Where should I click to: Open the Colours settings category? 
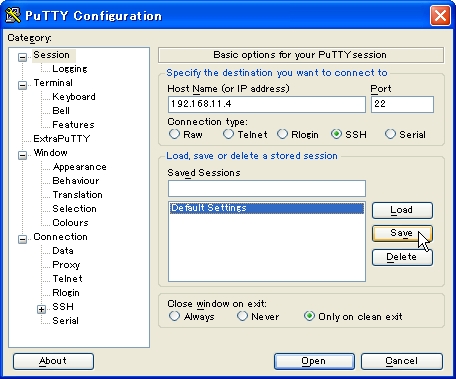click(x=70, y=222)
